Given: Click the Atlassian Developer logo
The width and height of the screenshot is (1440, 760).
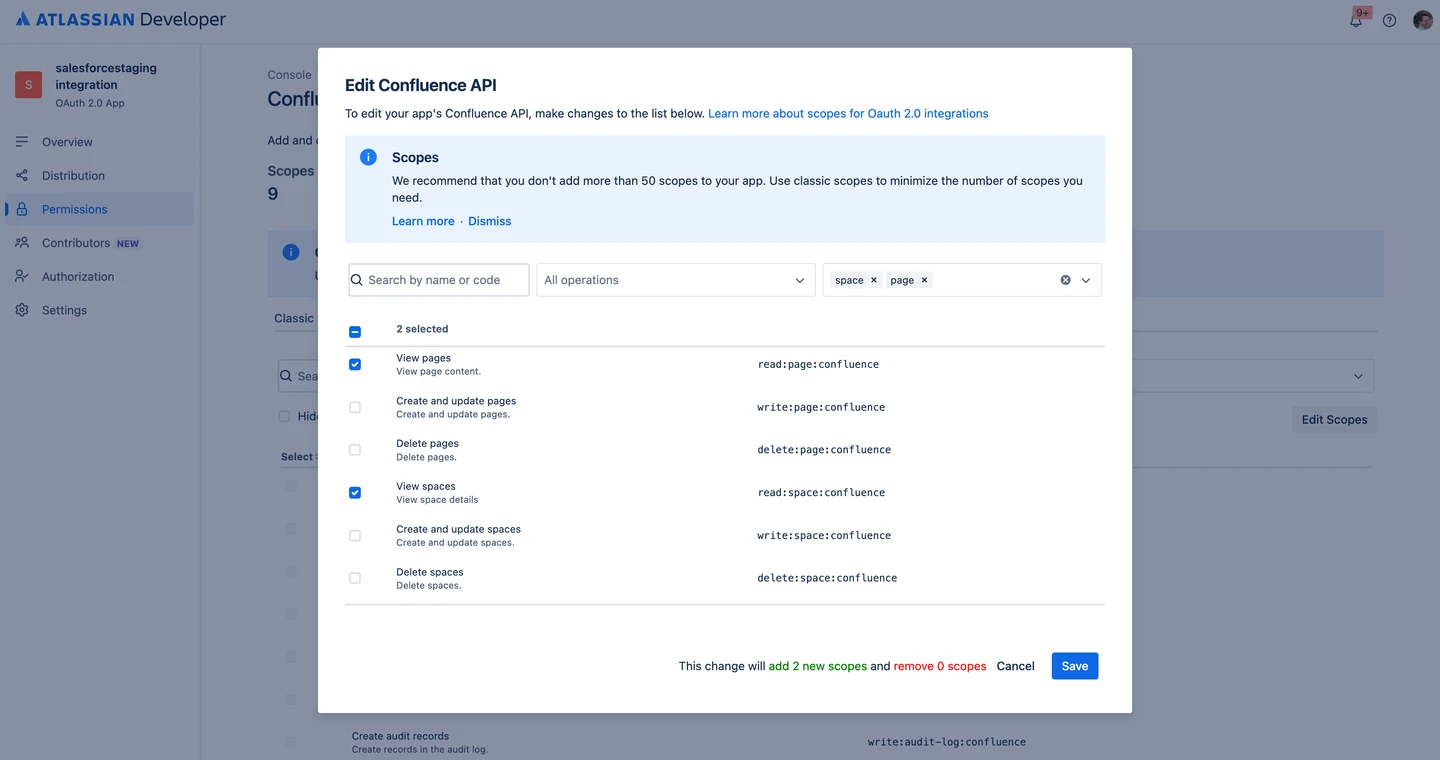Looking at the screenshot, I should (121, 19).
